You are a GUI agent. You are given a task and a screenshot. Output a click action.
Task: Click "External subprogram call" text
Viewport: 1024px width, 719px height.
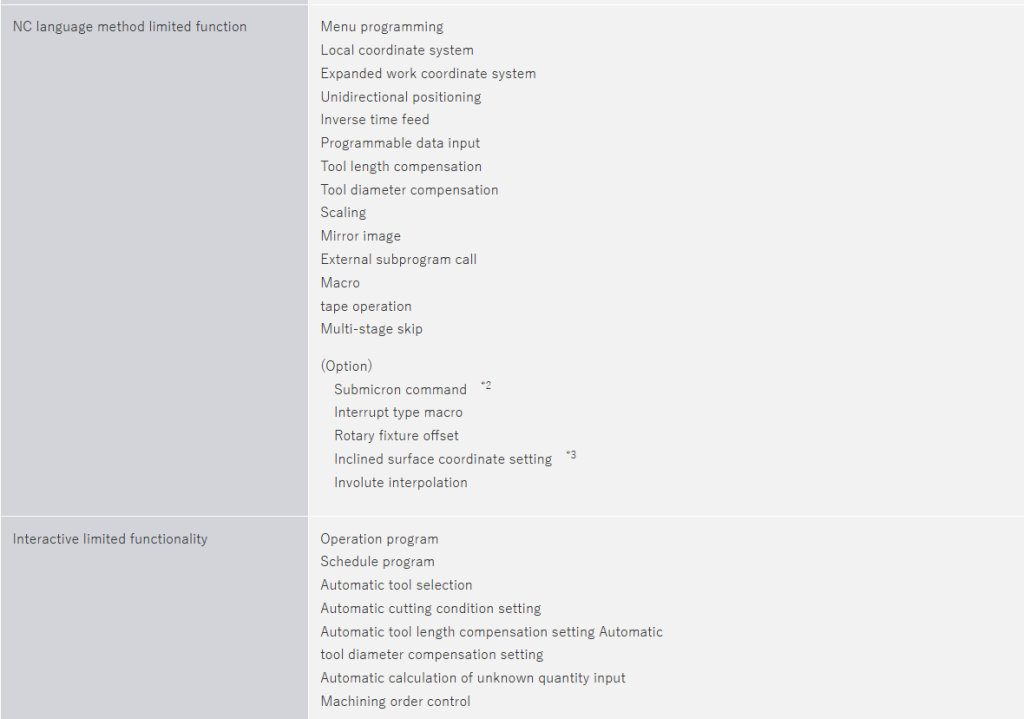[398, 259]
